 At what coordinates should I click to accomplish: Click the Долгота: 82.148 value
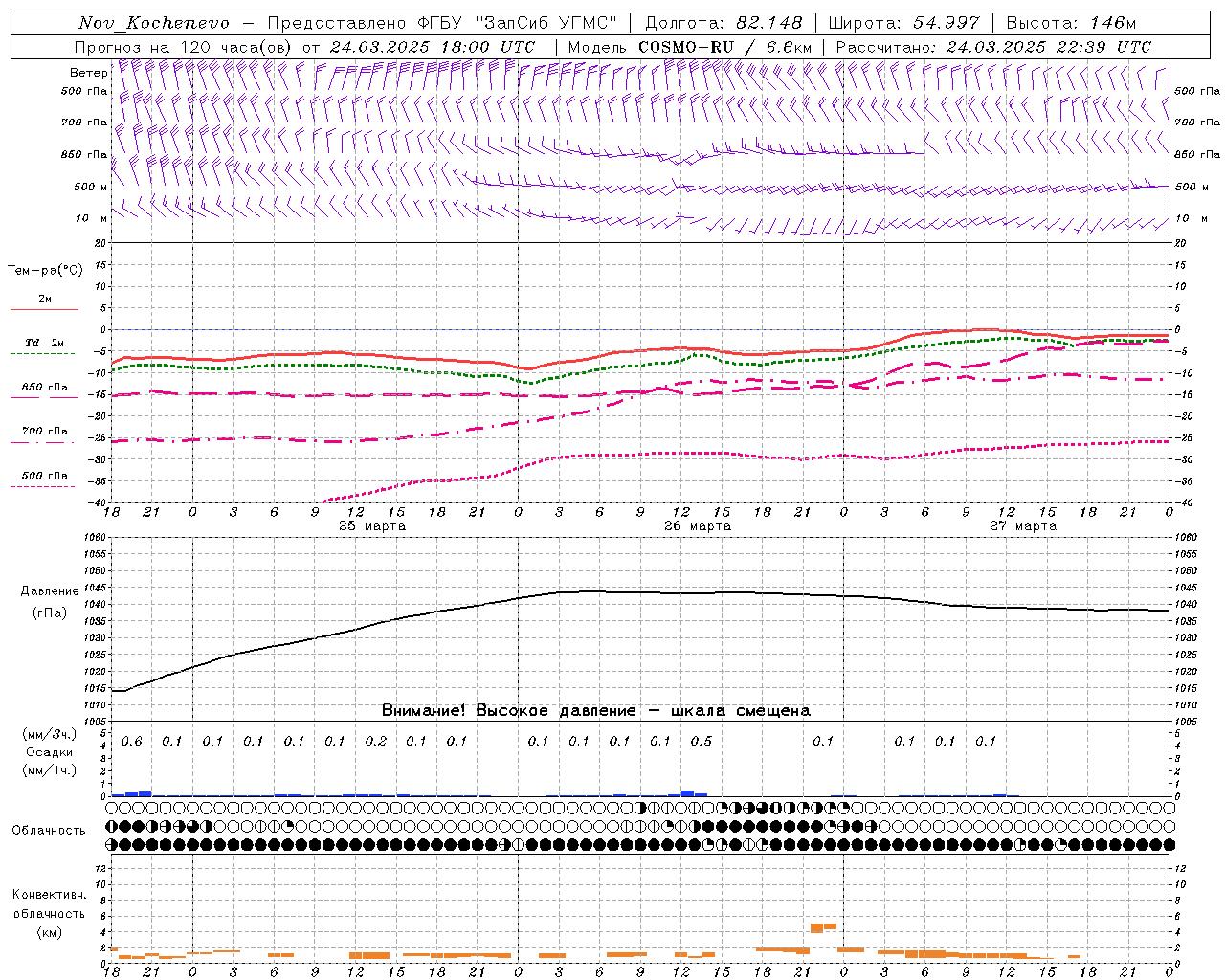click(x=724, y=23)
